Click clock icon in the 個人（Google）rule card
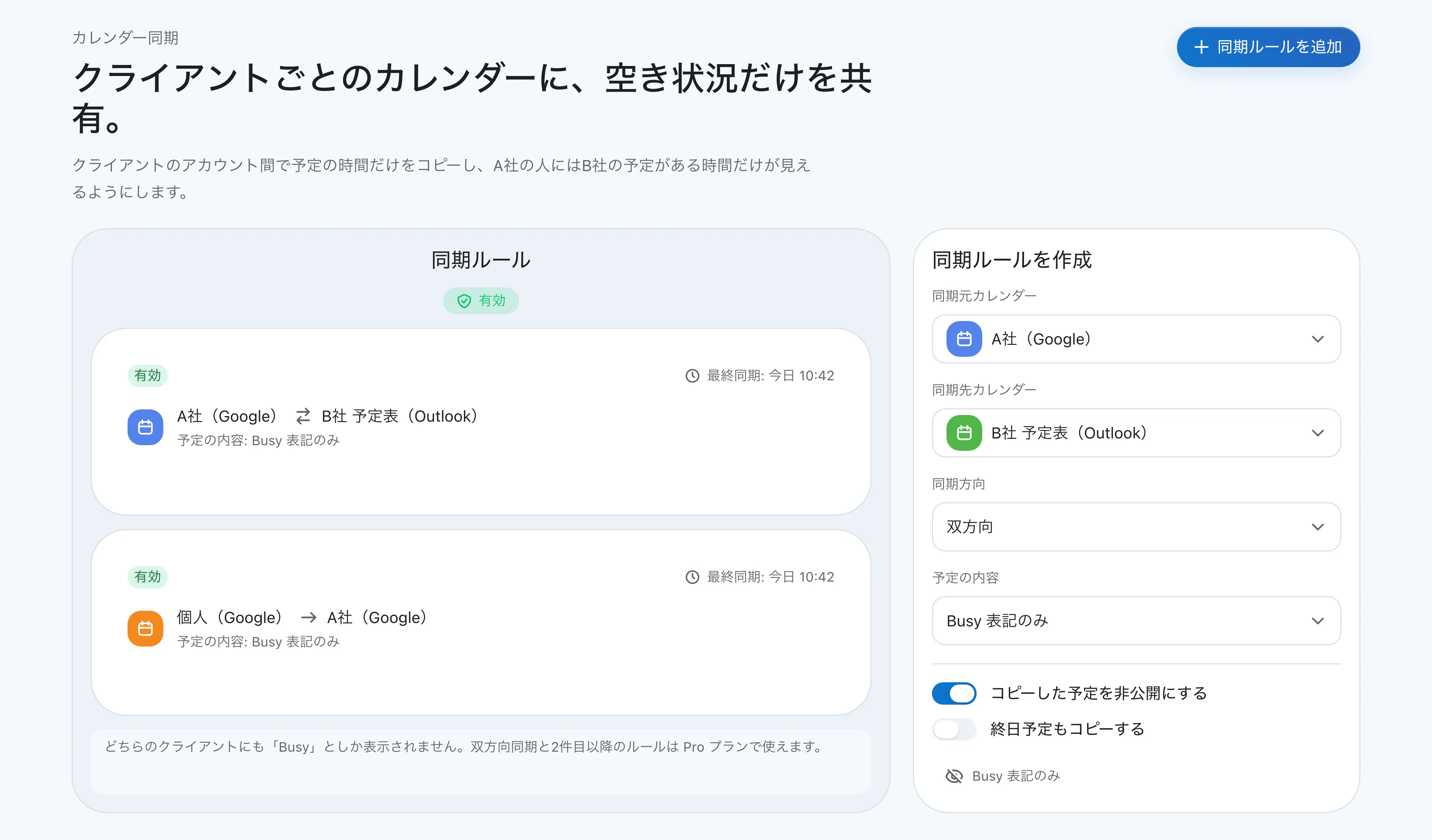Screen dimensions: 1432x840 click(x=692, y=577)
